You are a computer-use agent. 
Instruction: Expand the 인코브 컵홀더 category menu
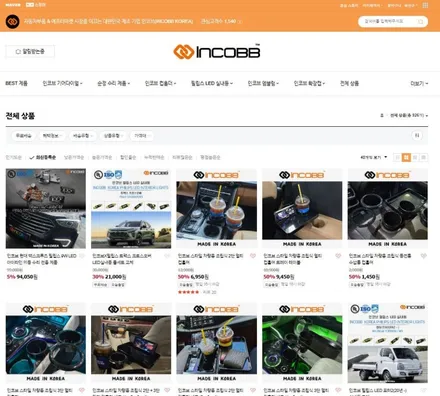pyautogui.click(x=160, y=83)
